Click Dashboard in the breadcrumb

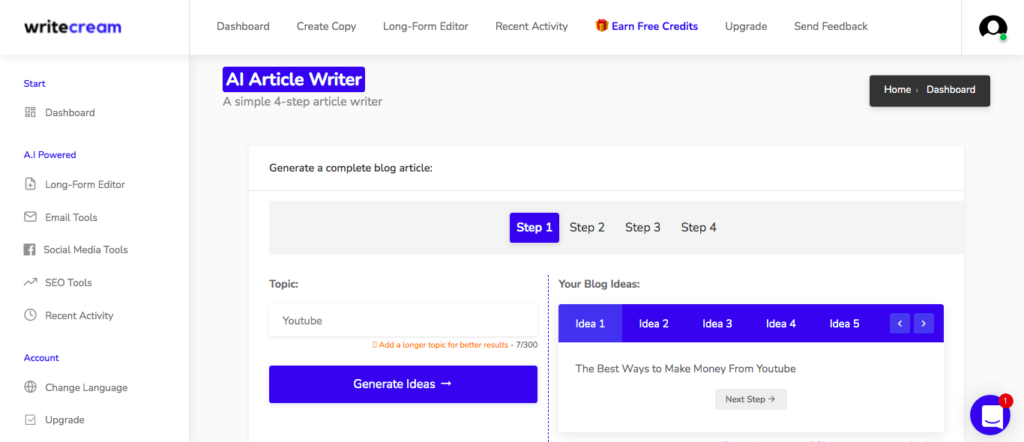[x=950, y=90]
